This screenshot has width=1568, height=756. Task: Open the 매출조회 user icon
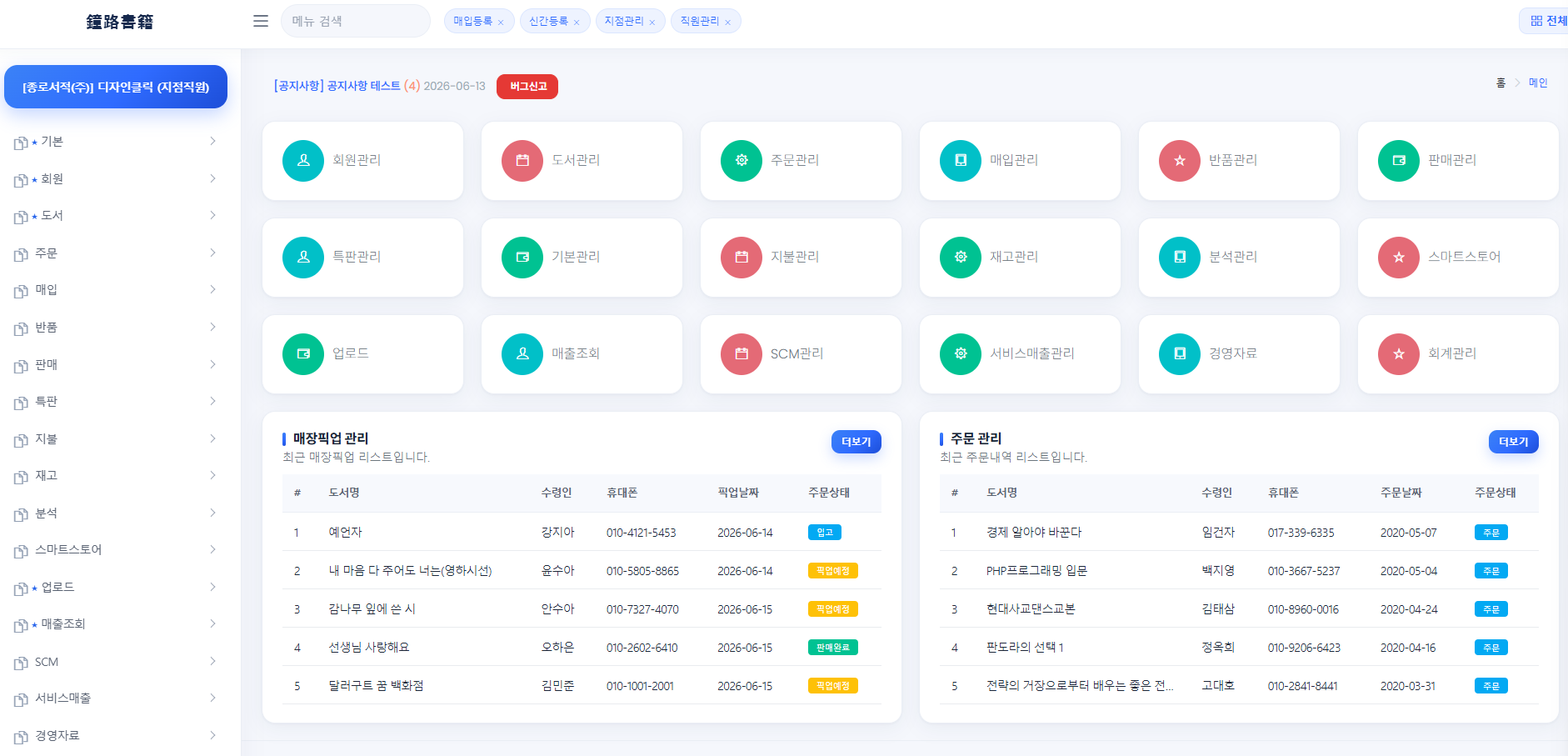tap(522, 354)
